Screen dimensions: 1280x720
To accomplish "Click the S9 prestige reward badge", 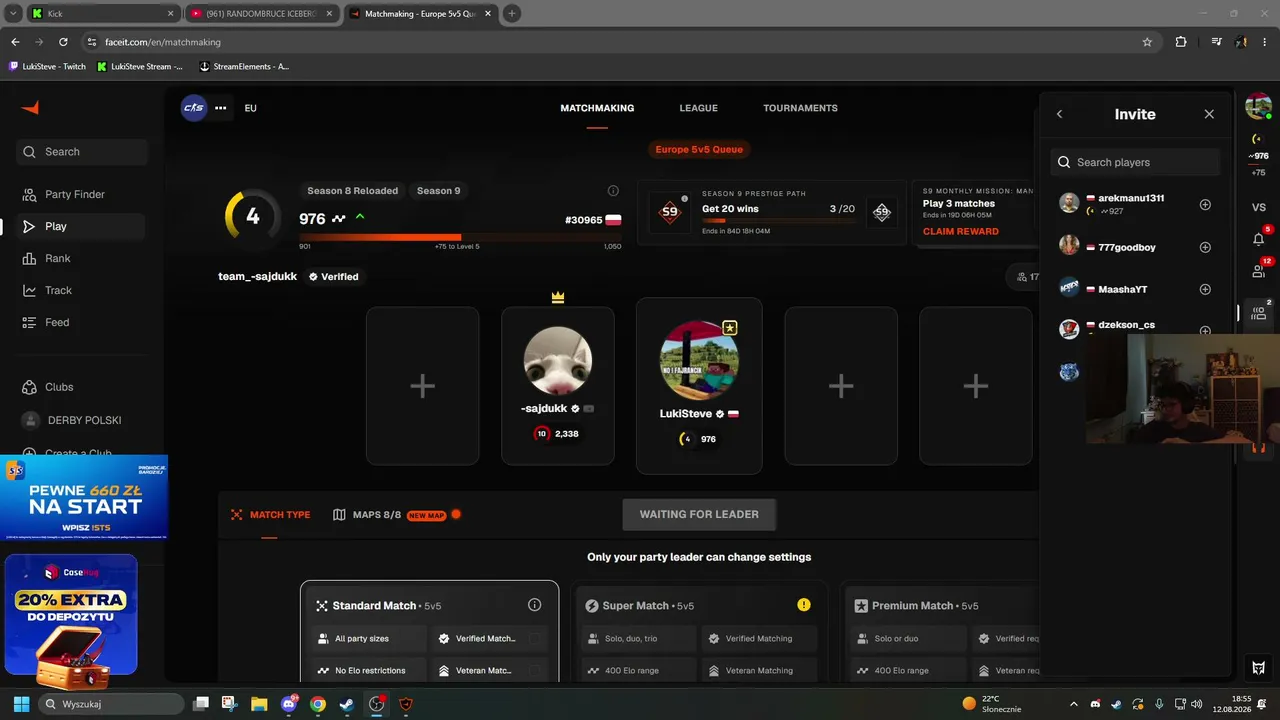I will click(882, 212).
